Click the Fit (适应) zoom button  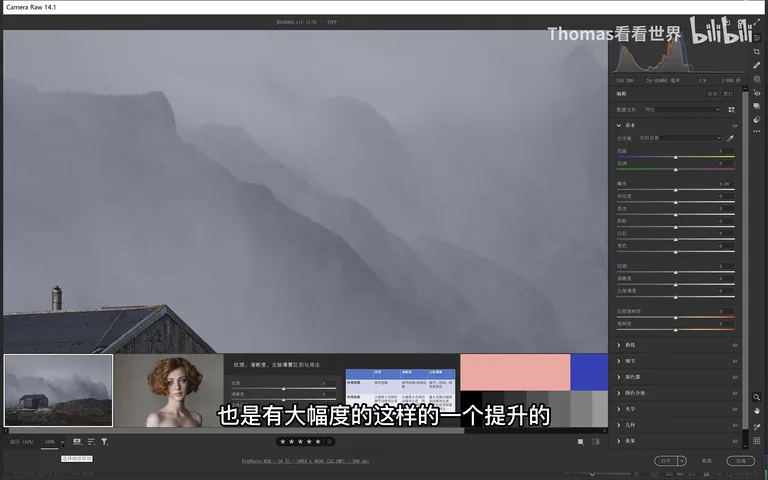tap(22, 442)
